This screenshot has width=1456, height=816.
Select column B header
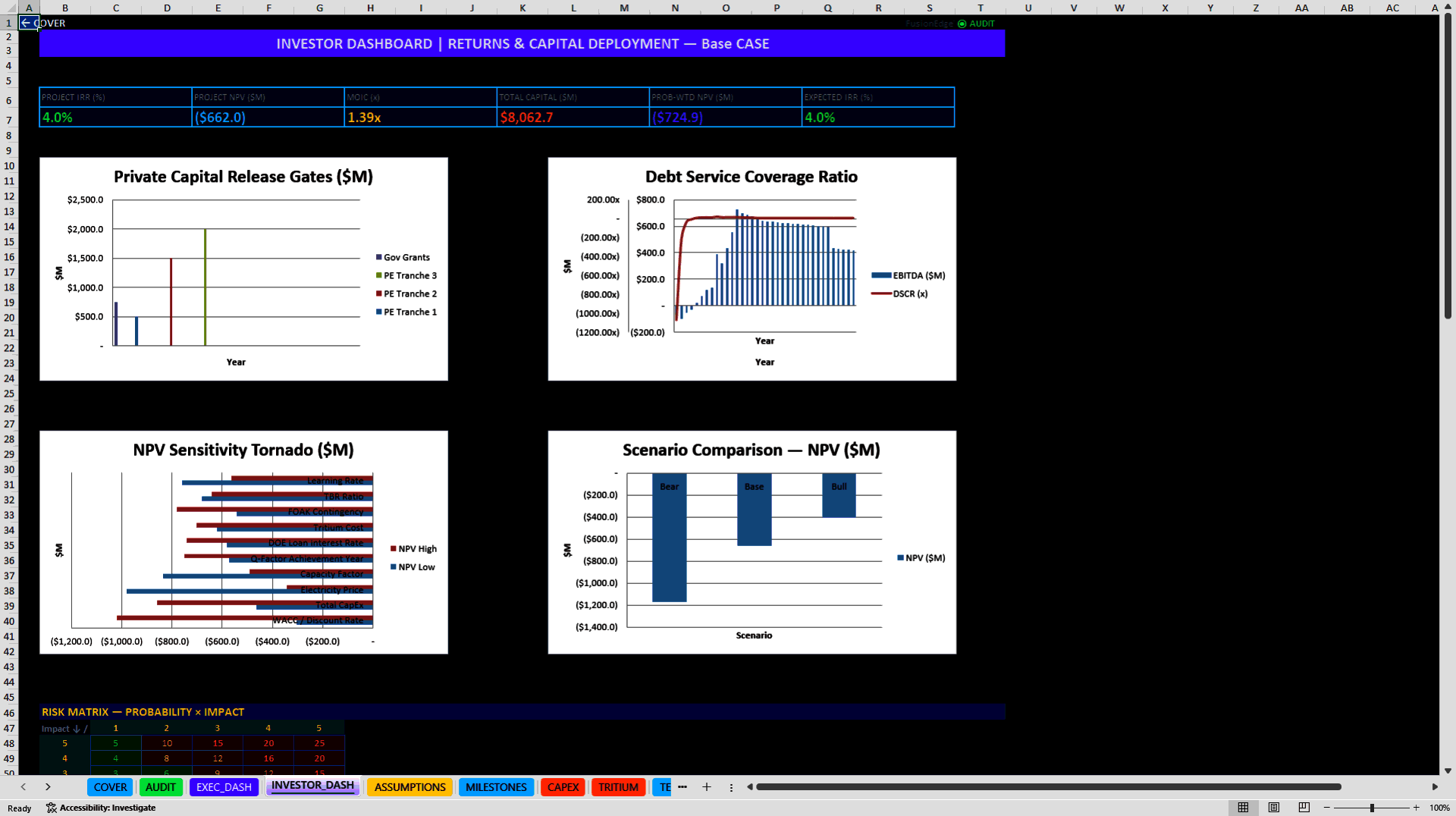pyautogui.click(x=65, y=8)
